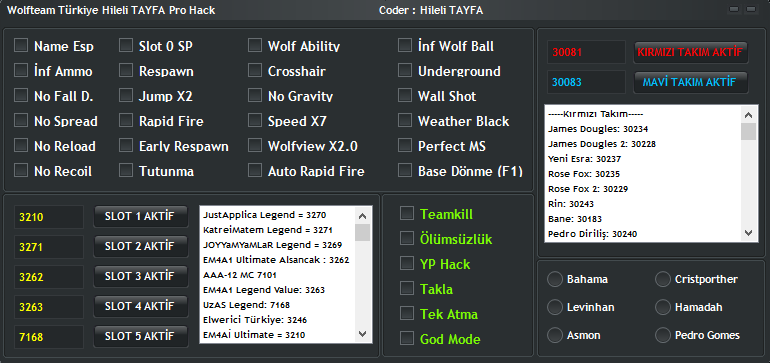Select "EM4A1 Ultimate Alsancak : 3262" entry
The width and height of the screenshot is (770, 363).
coord(276,260)
